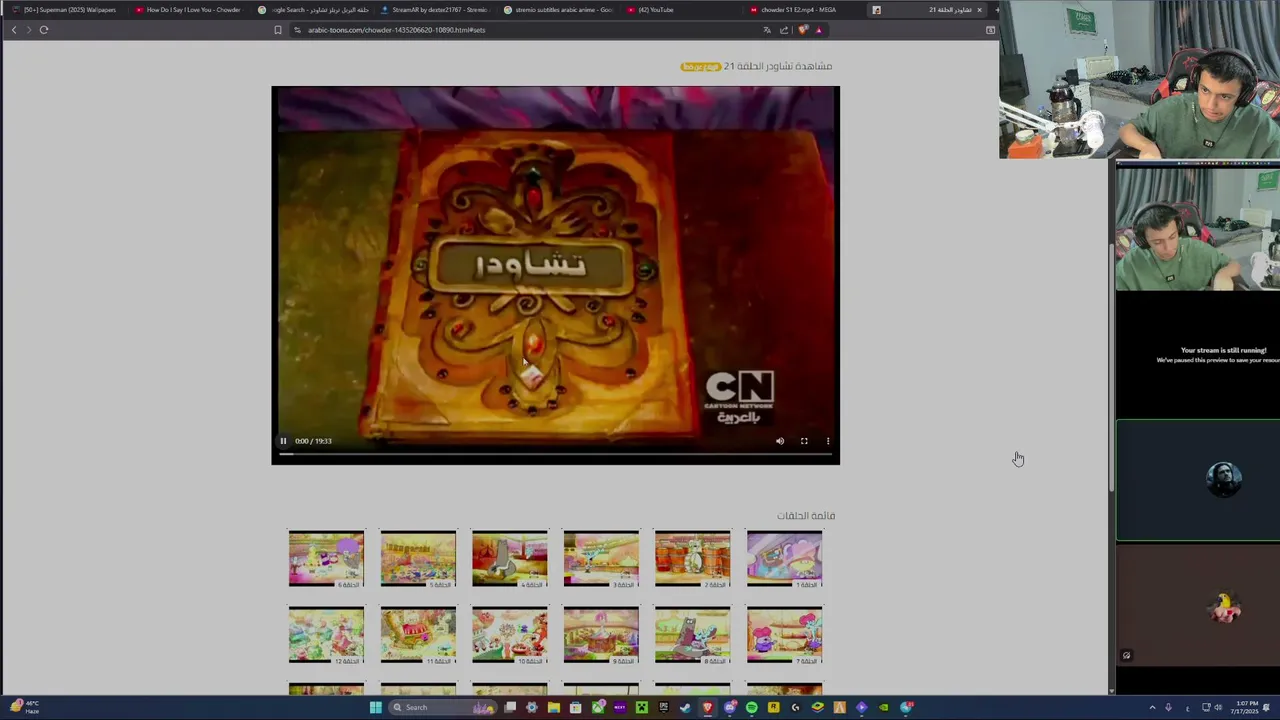Open episode 5 thumbnail
The image size is (1280, 720).
point(418,558)
